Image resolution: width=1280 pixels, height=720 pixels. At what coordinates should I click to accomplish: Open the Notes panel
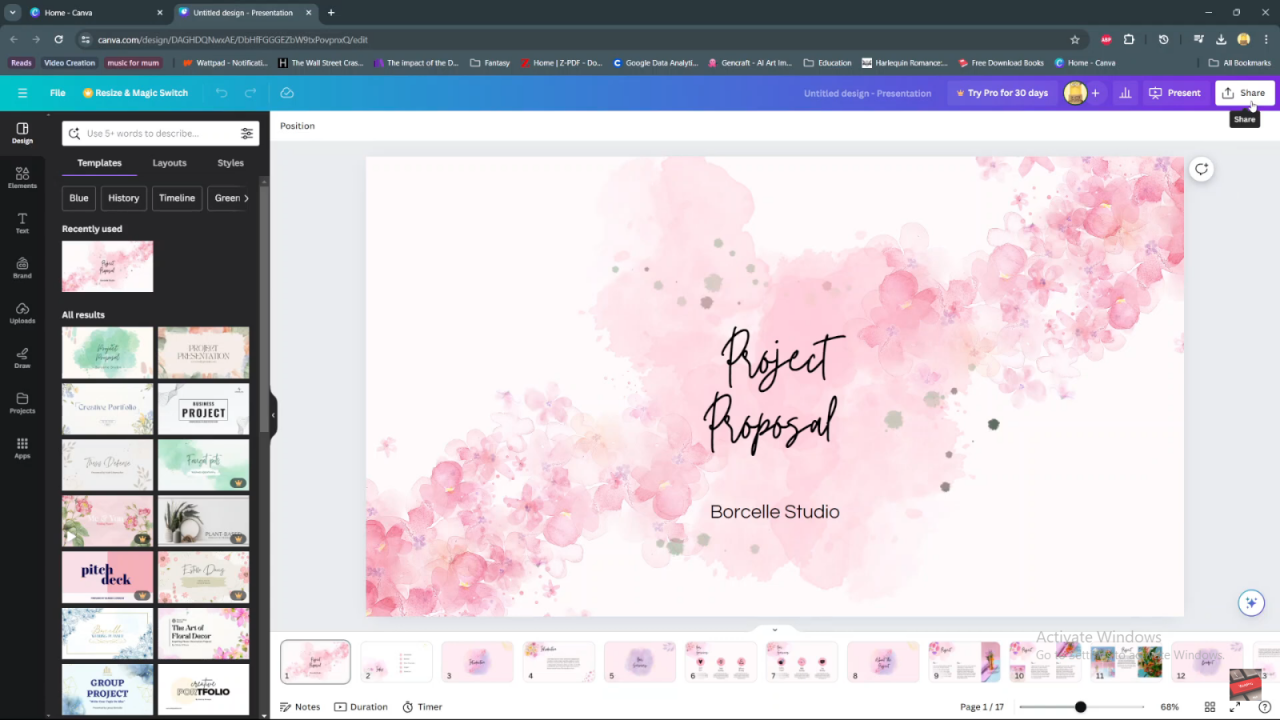300,707
